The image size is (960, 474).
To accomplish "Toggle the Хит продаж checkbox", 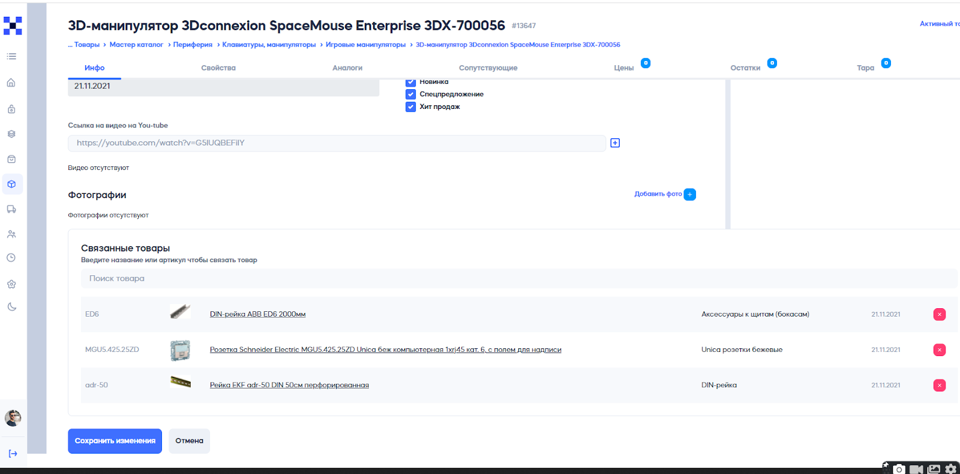I will pos(411,107).
